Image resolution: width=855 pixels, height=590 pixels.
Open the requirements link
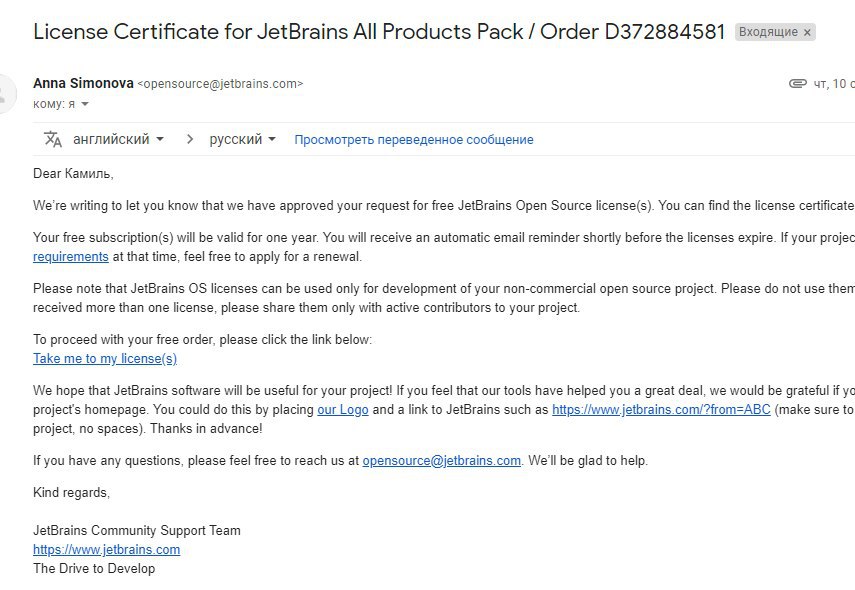click(71, 257)
